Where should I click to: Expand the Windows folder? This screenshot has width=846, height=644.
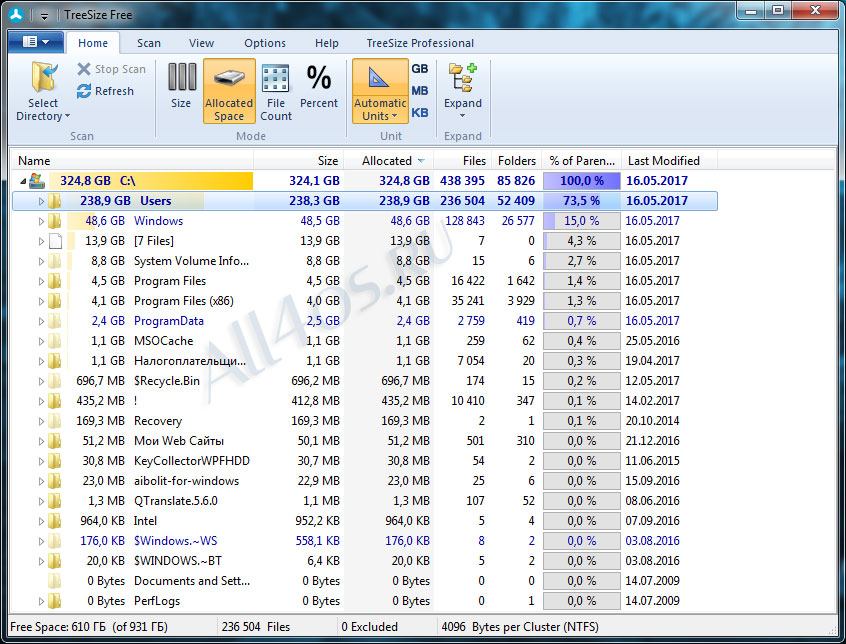point(41,221)
